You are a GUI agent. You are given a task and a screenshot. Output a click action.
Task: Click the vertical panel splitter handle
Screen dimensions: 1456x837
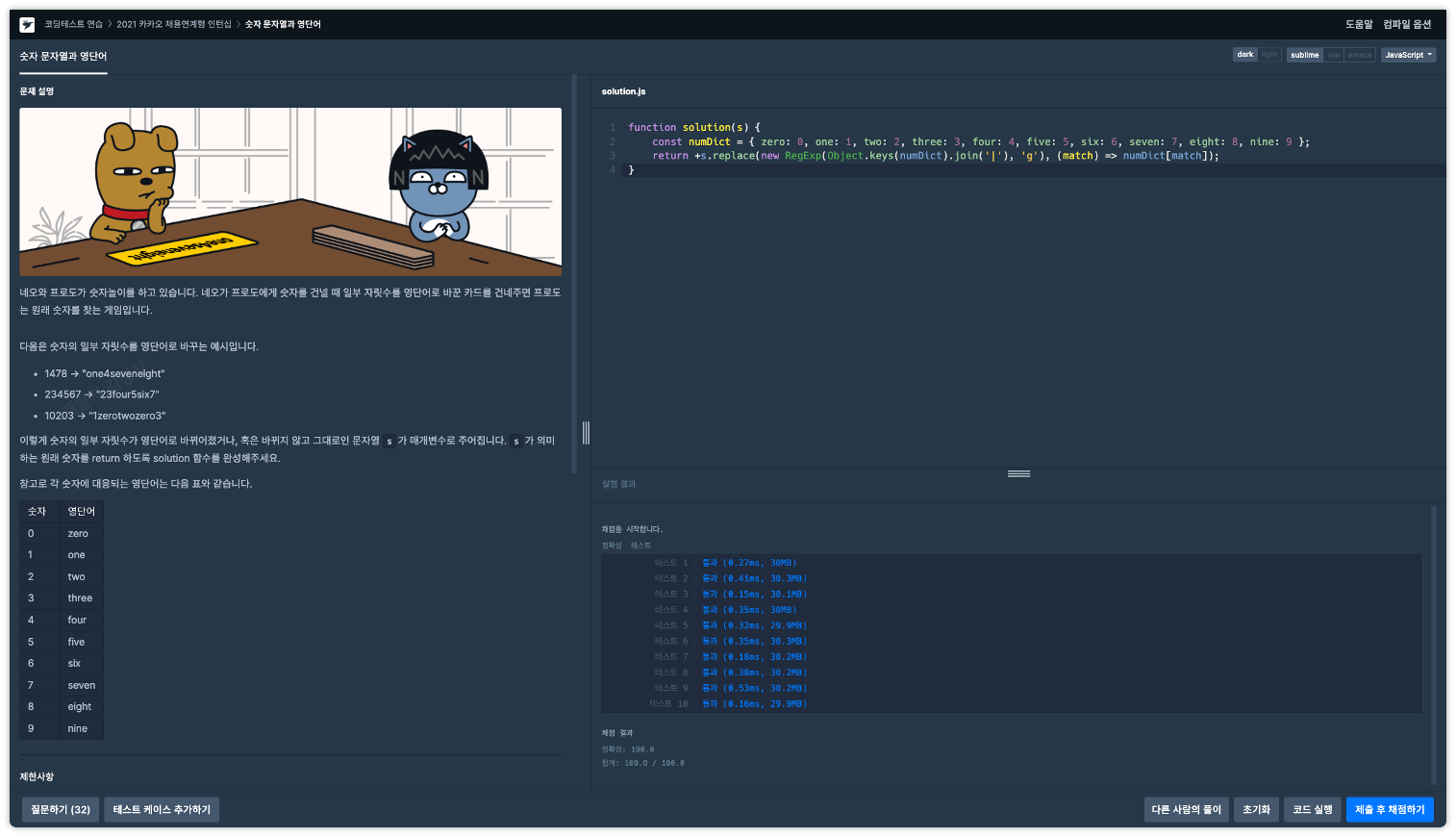pos(586,432)
